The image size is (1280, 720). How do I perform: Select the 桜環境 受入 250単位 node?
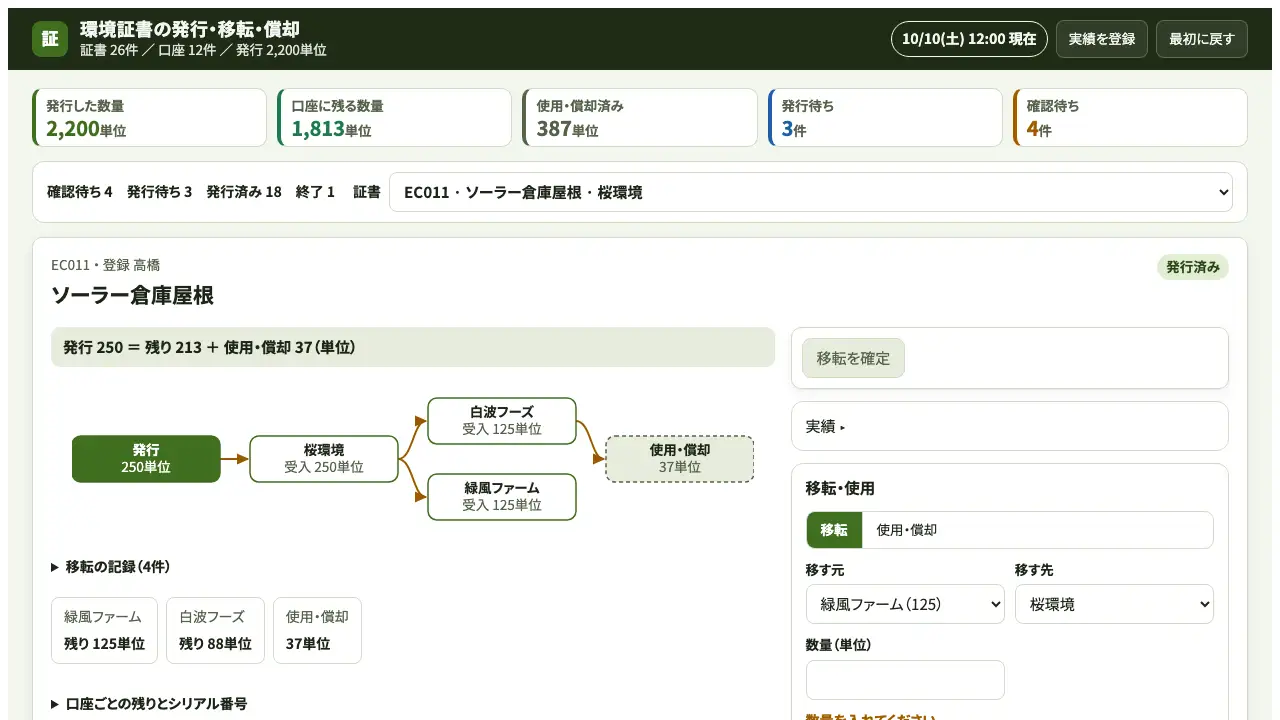[x=324, y=459]
